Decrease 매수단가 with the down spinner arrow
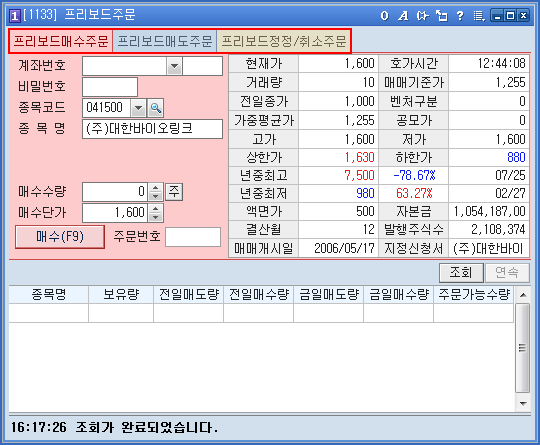The width and height of the screenshot is (540, 445). point(156,217)
